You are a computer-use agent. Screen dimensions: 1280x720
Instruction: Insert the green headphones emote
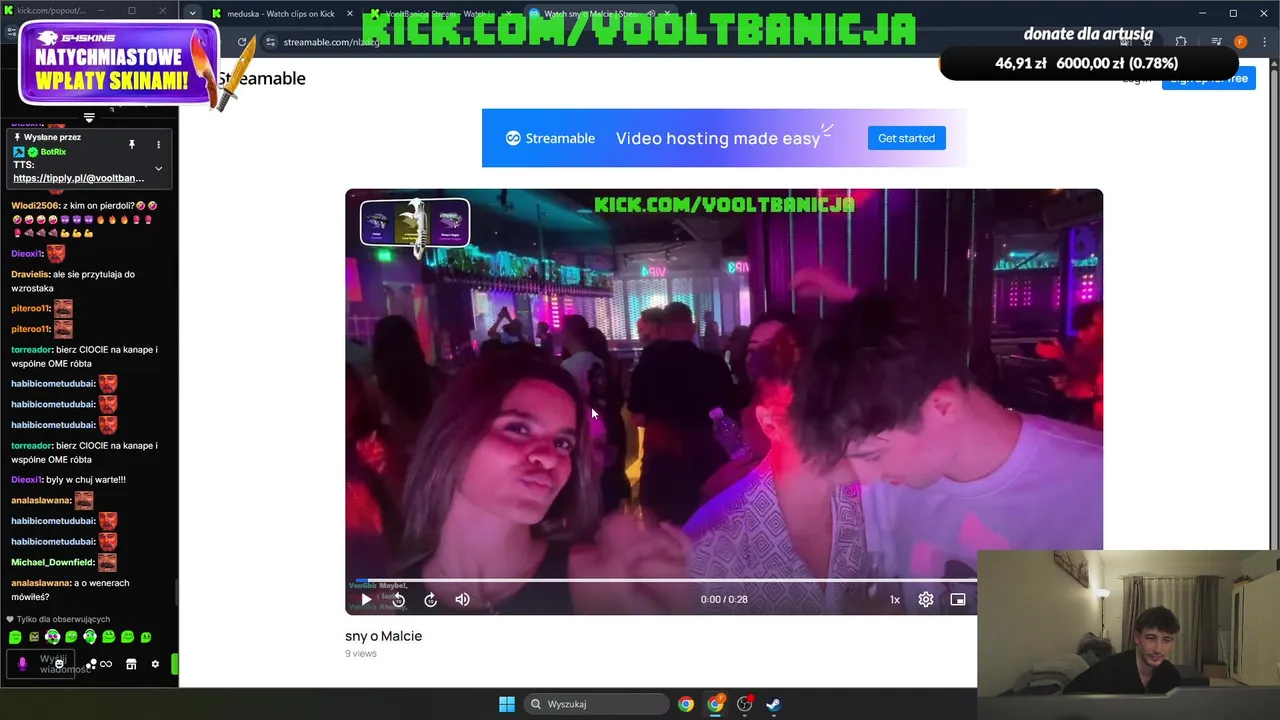point(90,637)
